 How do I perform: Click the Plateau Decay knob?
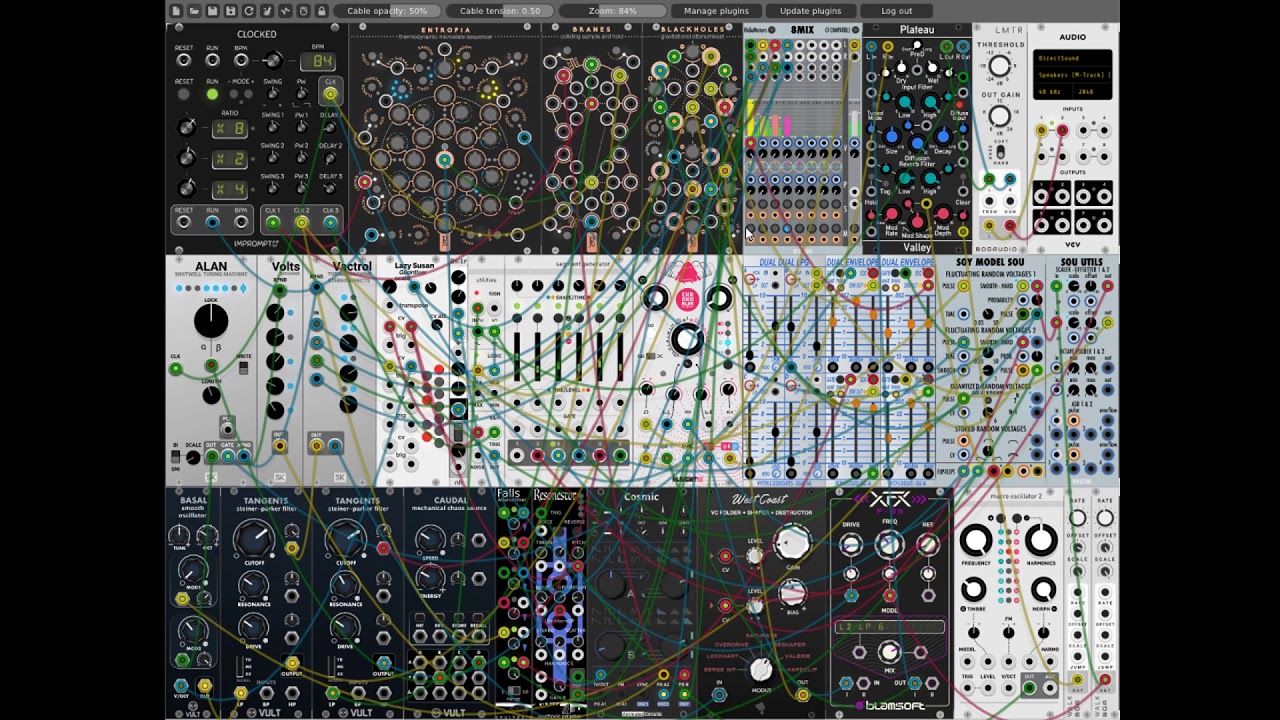(x=943, y=136)
